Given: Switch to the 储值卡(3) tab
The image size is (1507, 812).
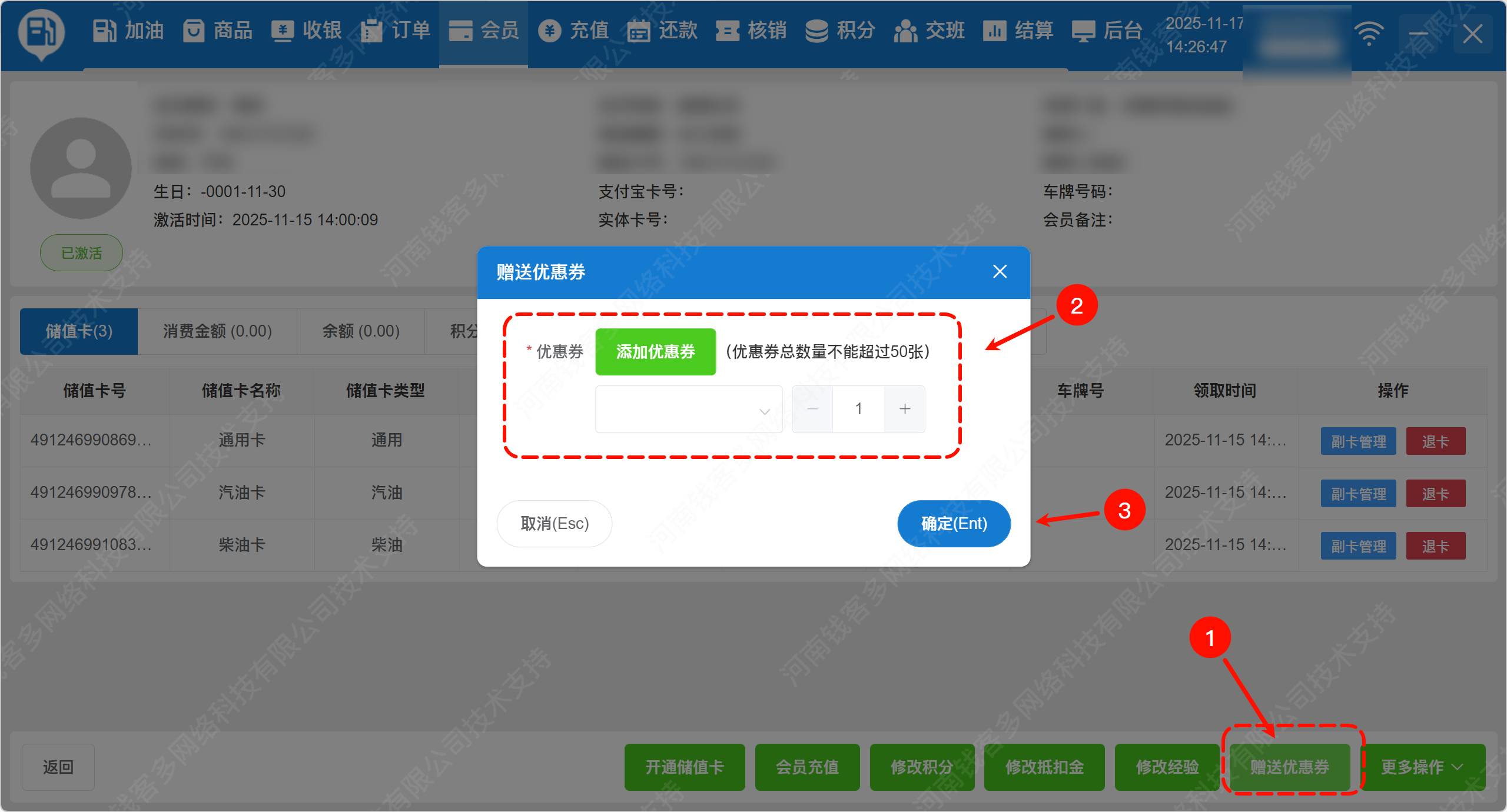Looking at the screenshot, I should [79, 331].
